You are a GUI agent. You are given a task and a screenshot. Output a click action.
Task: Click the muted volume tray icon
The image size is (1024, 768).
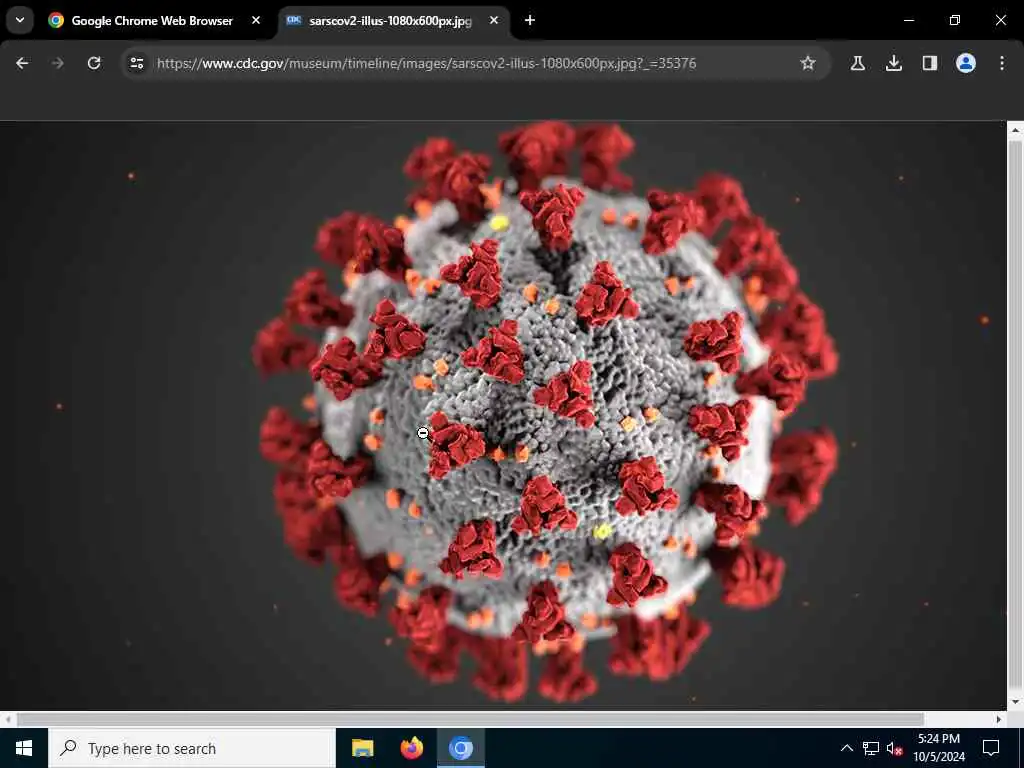click(x=895, y=748)
